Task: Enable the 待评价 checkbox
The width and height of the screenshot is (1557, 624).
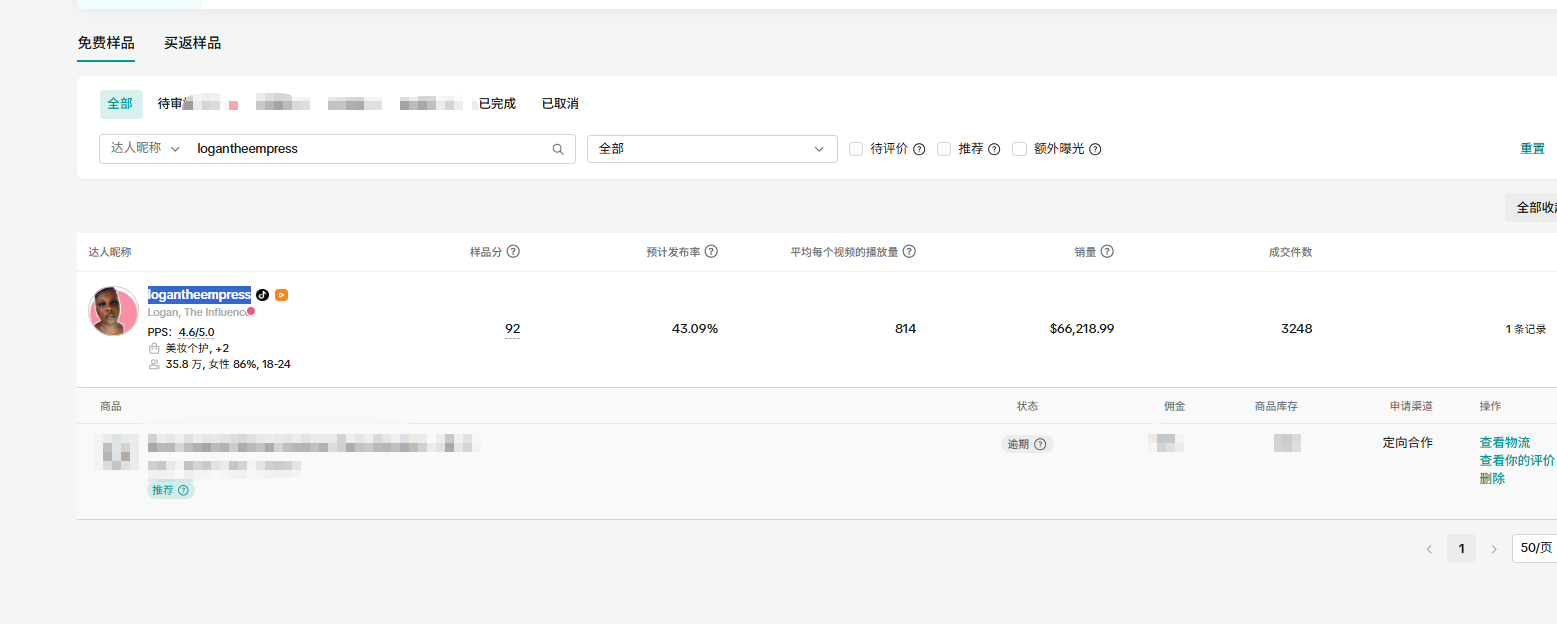Action: coord(856,149)
